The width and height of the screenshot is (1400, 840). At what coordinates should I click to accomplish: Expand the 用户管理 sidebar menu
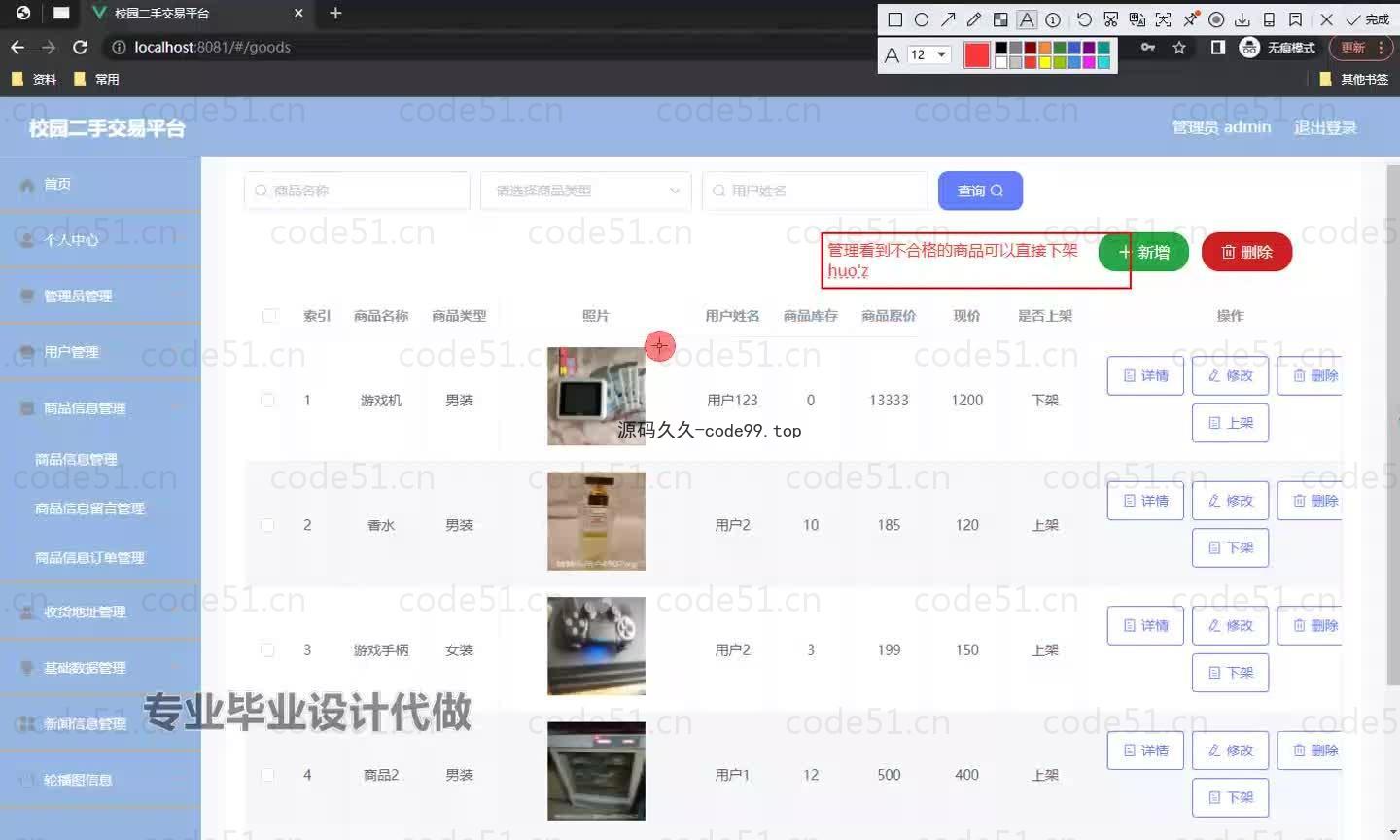[x=100, y=352]
